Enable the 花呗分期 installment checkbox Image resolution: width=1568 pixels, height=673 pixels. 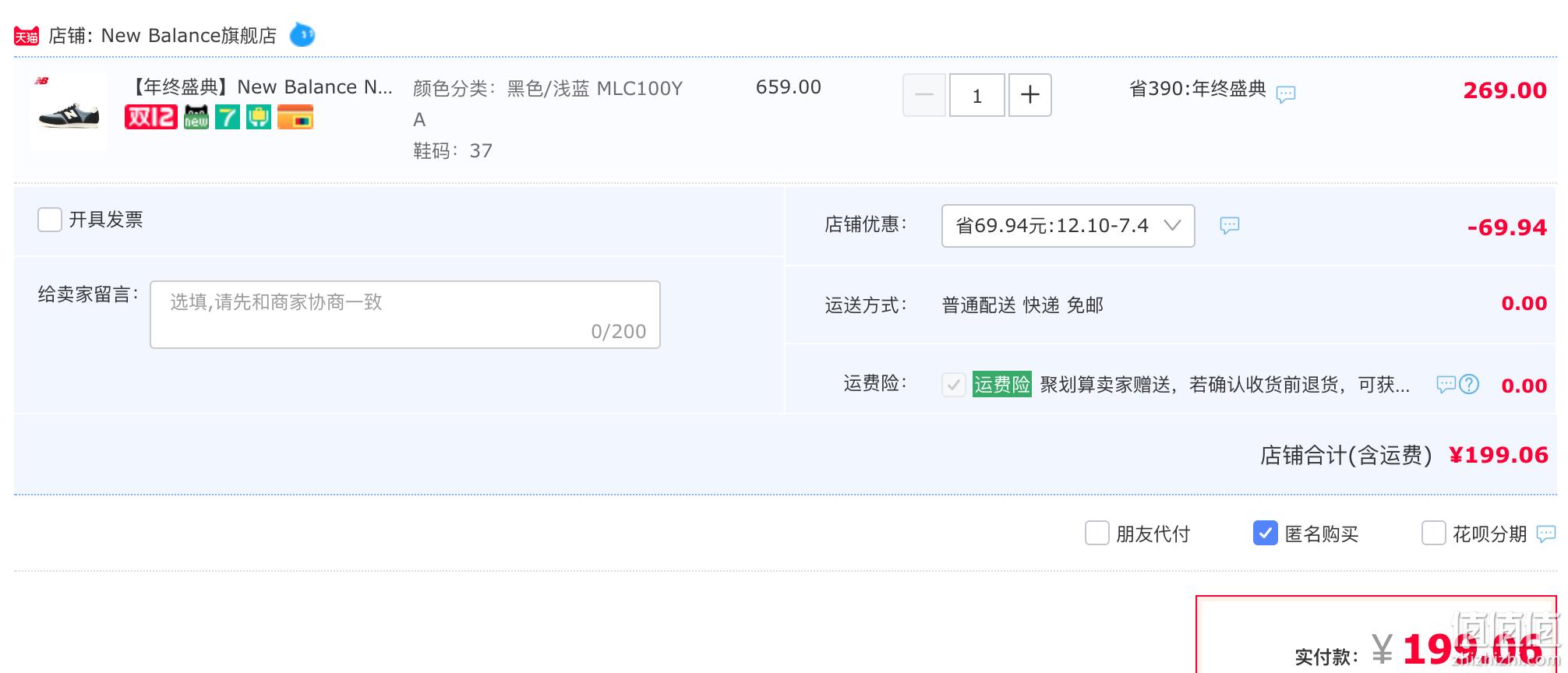[1434, 534]
